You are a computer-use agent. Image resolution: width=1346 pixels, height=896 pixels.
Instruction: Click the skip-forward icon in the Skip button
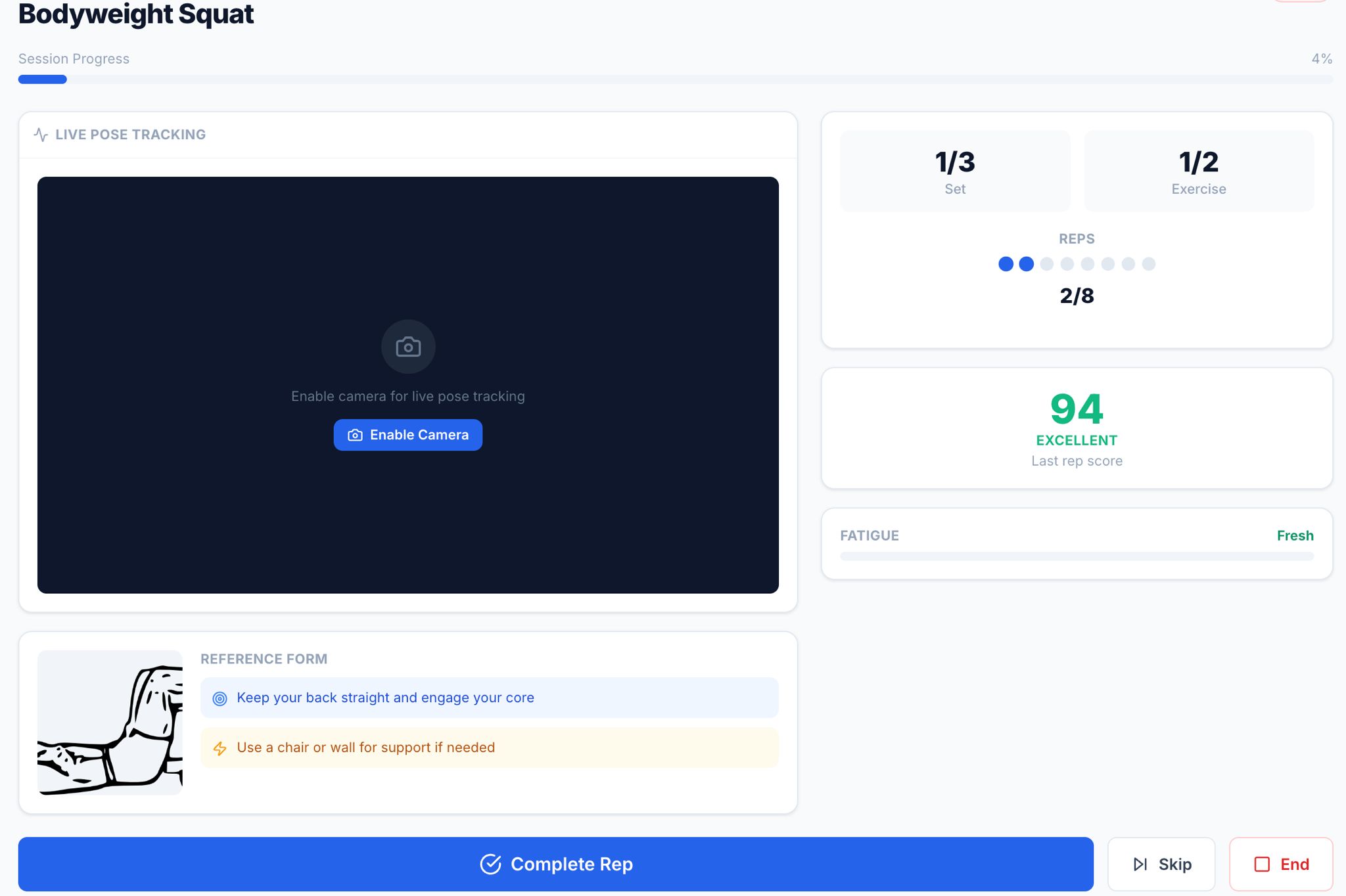(1140, 864)
